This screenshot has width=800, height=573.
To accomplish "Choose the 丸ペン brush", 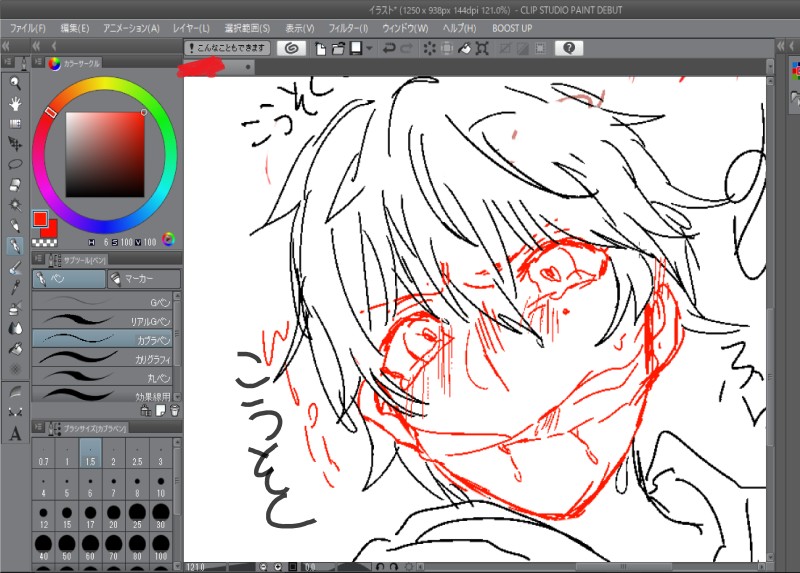I will (x=102, y=378).
